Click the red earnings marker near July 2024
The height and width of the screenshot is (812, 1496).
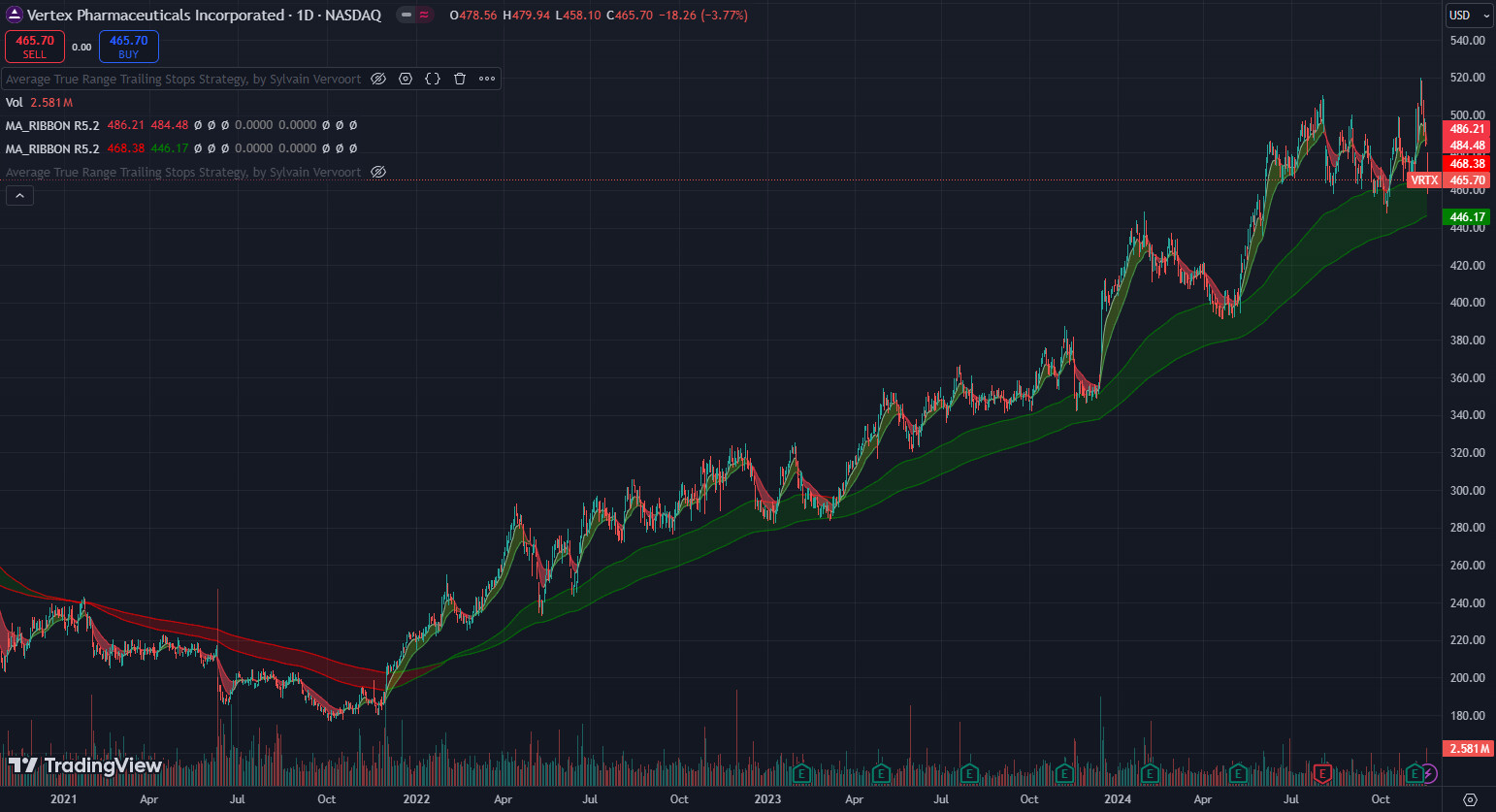[x=1321, y=773]
